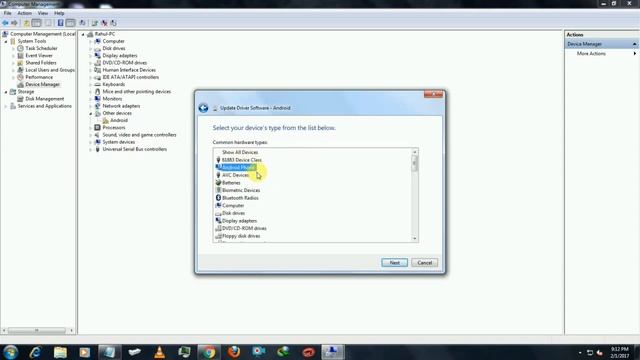Select Android Phone in hardware types list
640x360 pixels.
pos(239,167)
